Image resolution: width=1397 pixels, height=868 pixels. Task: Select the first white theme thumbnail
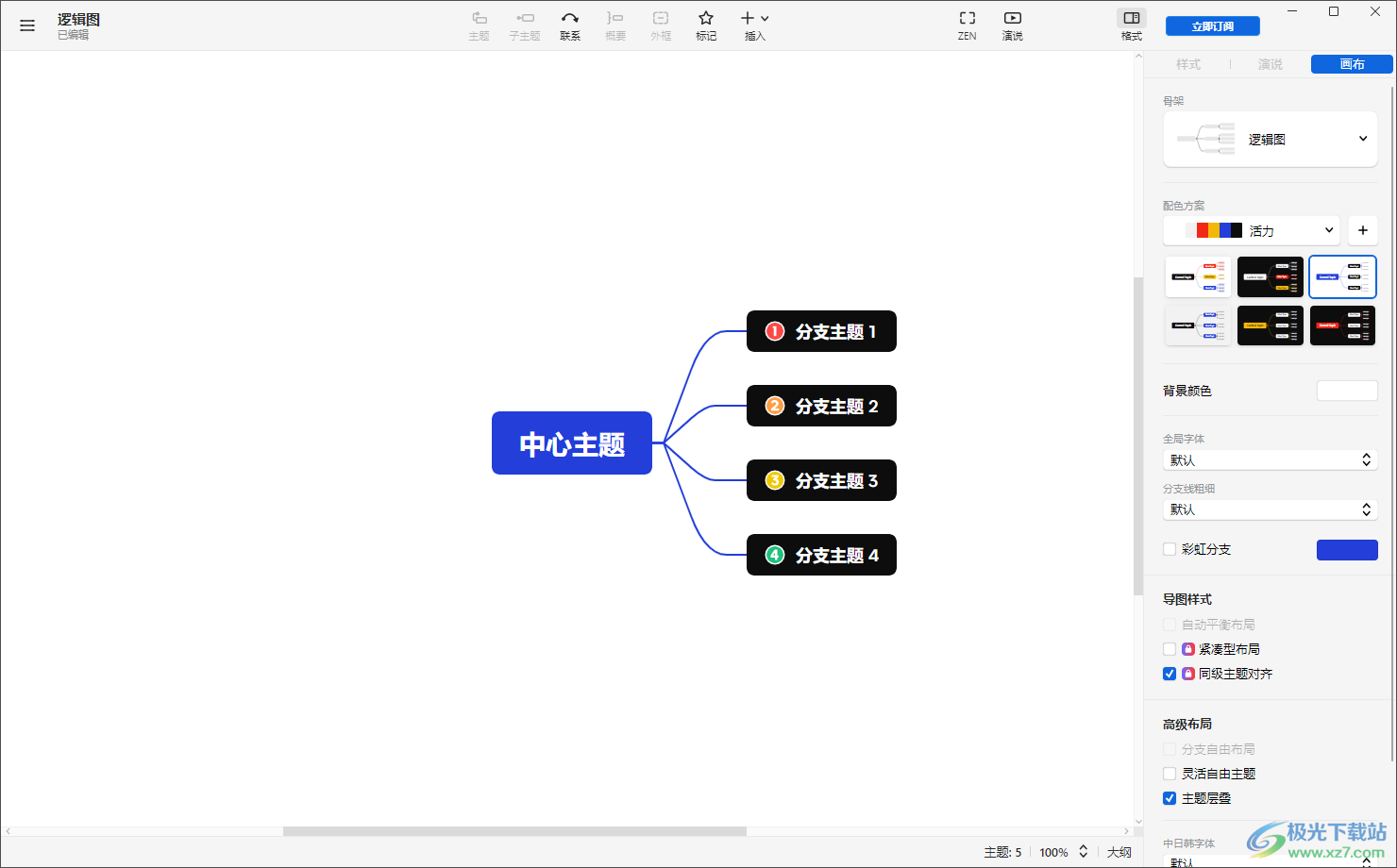(1198, 276)
